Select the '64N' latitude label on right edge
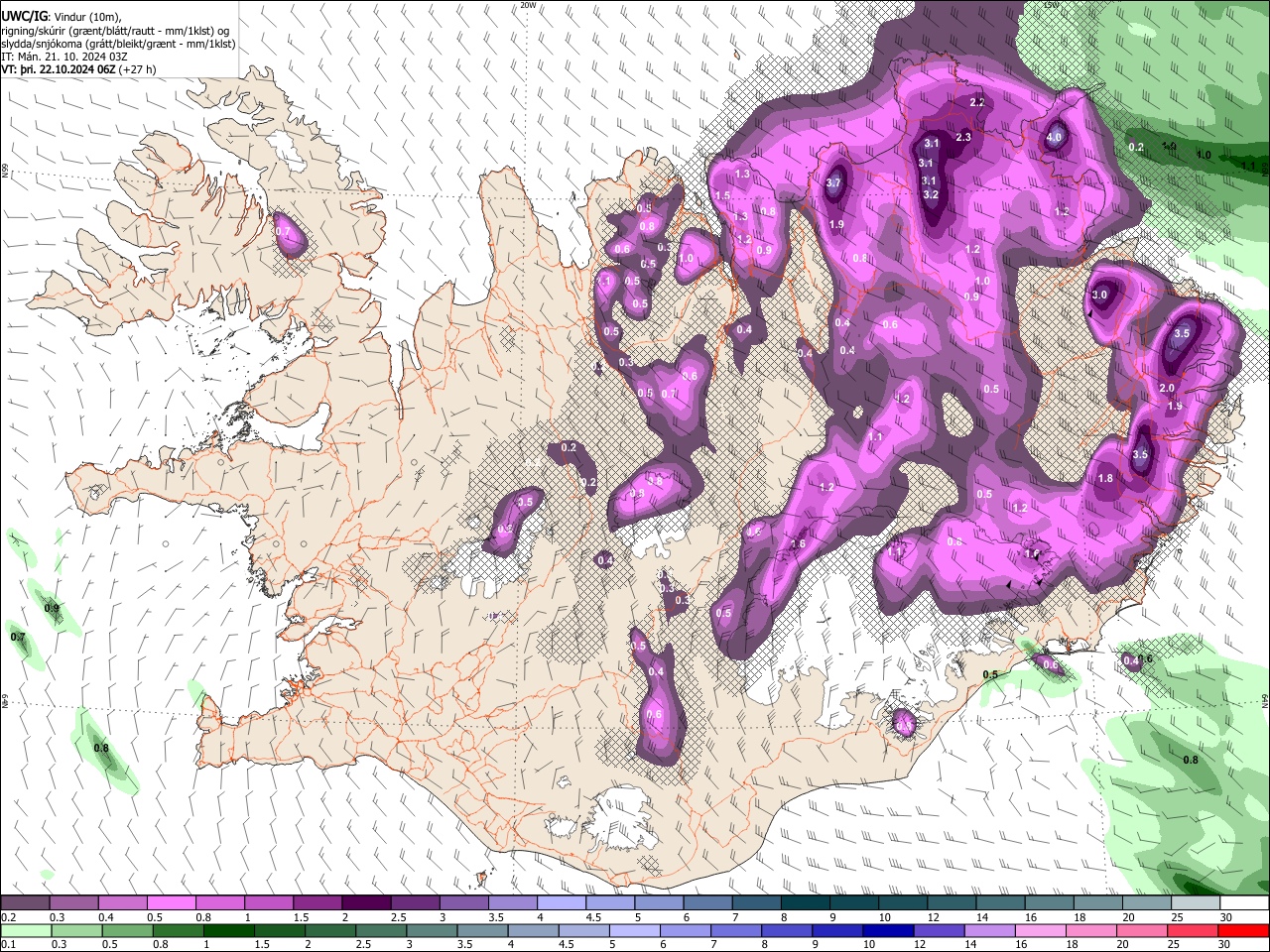 pos(1265,699)
